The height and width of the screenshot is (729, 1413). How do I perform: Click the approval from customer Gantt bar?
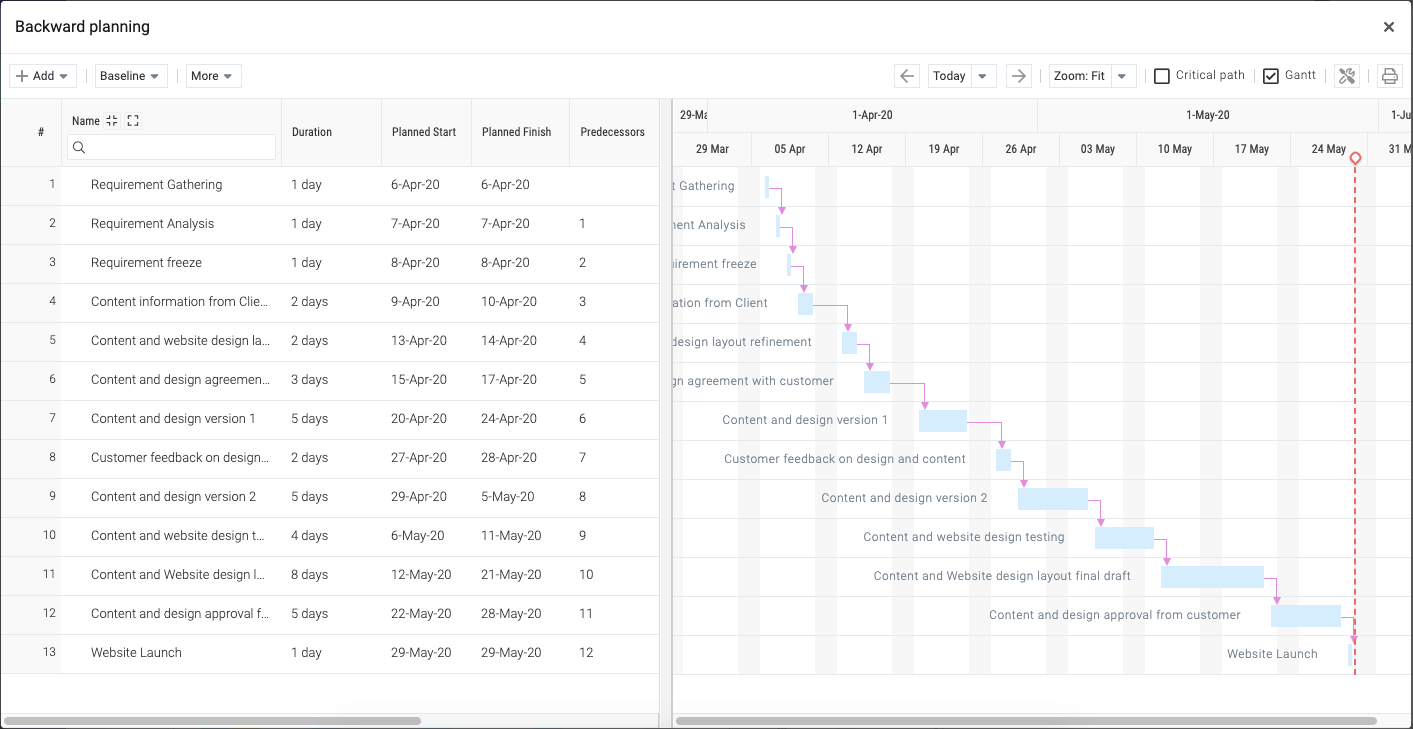[x=1306, y=616]
